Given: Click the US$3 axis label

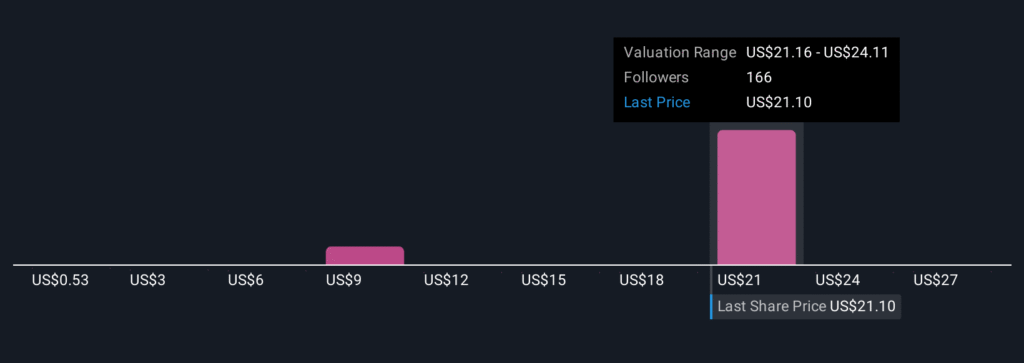Looking at the screenshot, I should [148, 281].
